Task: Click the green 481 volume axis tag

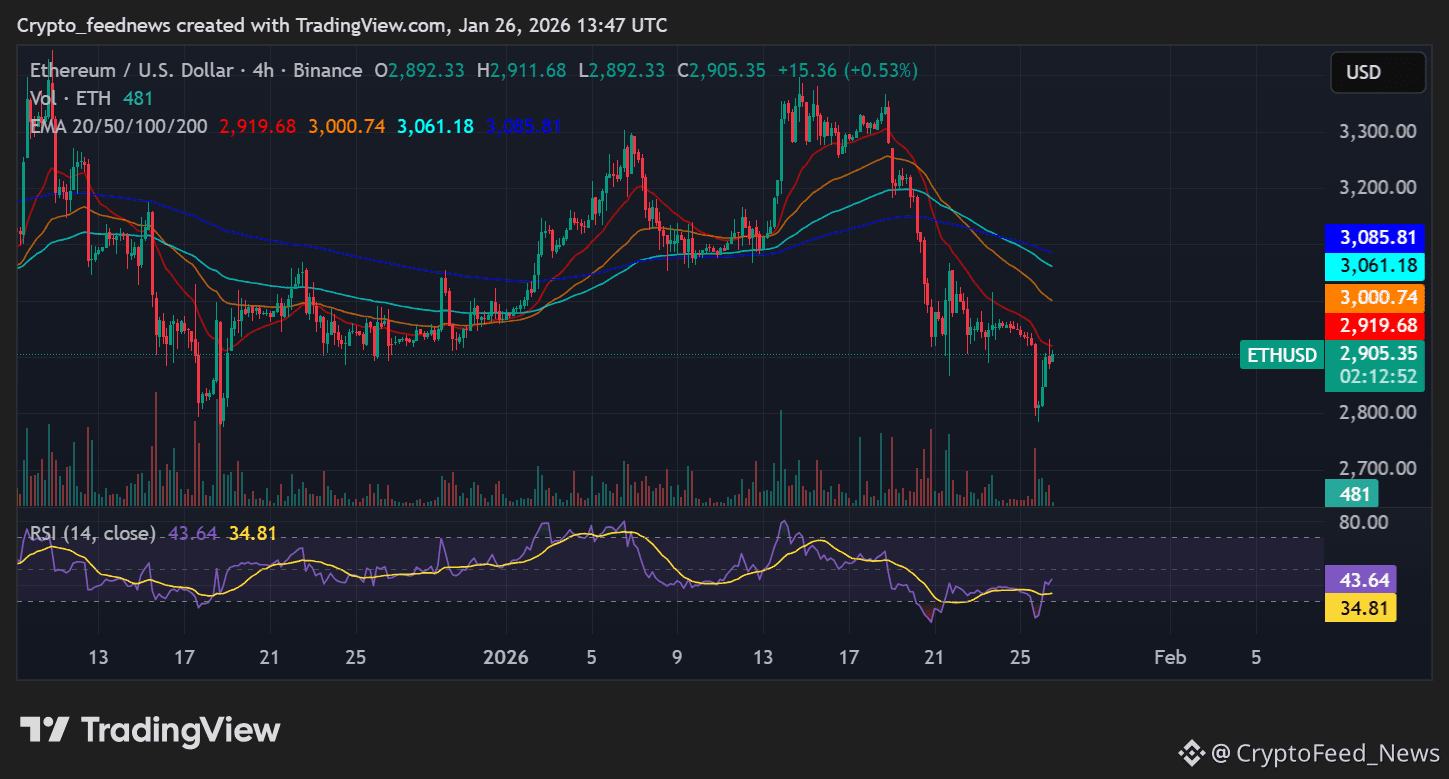Action: coord(1354,494)
